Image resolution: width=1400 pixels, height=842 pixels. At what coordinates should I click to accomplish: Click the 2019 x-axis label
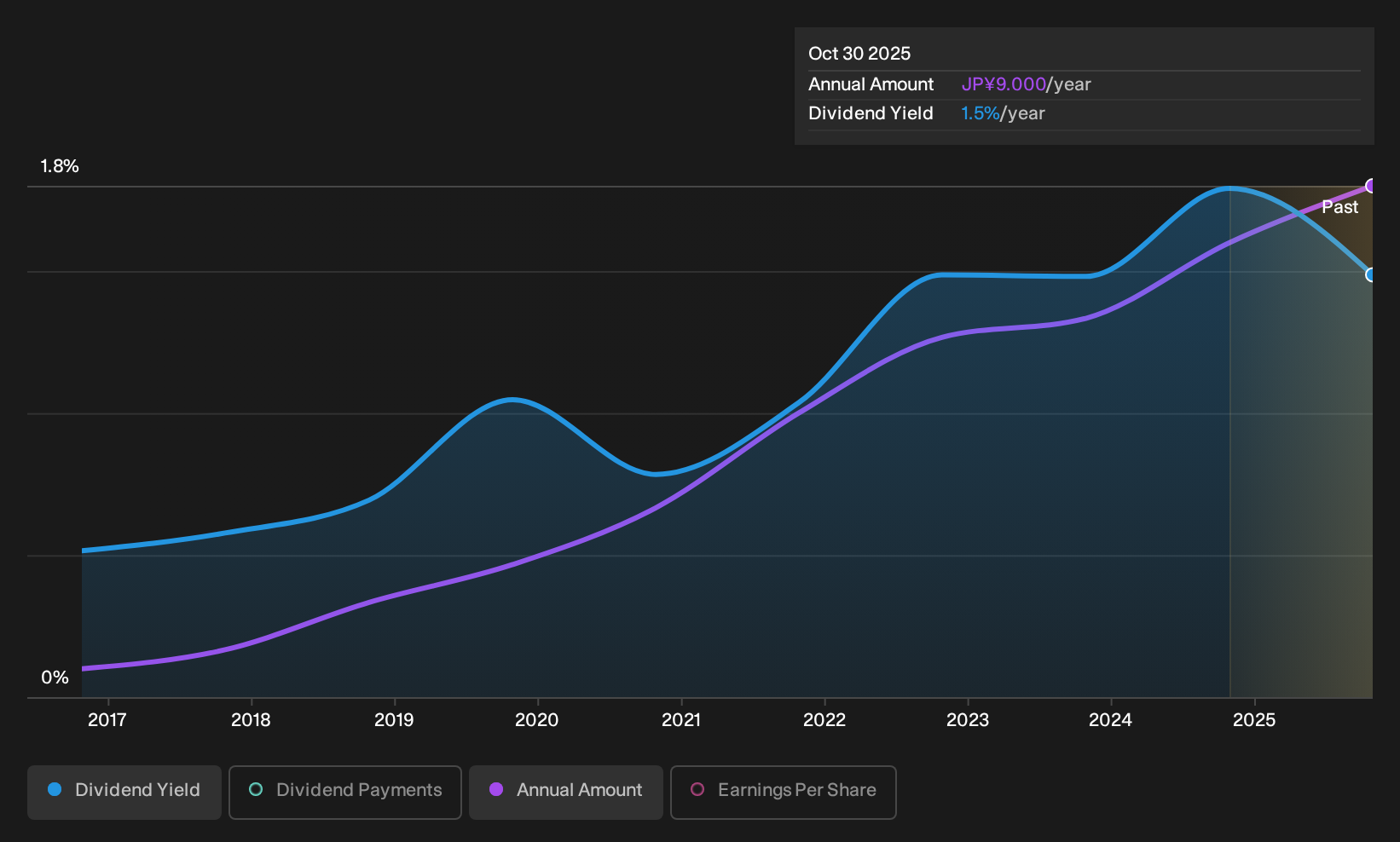394,720
